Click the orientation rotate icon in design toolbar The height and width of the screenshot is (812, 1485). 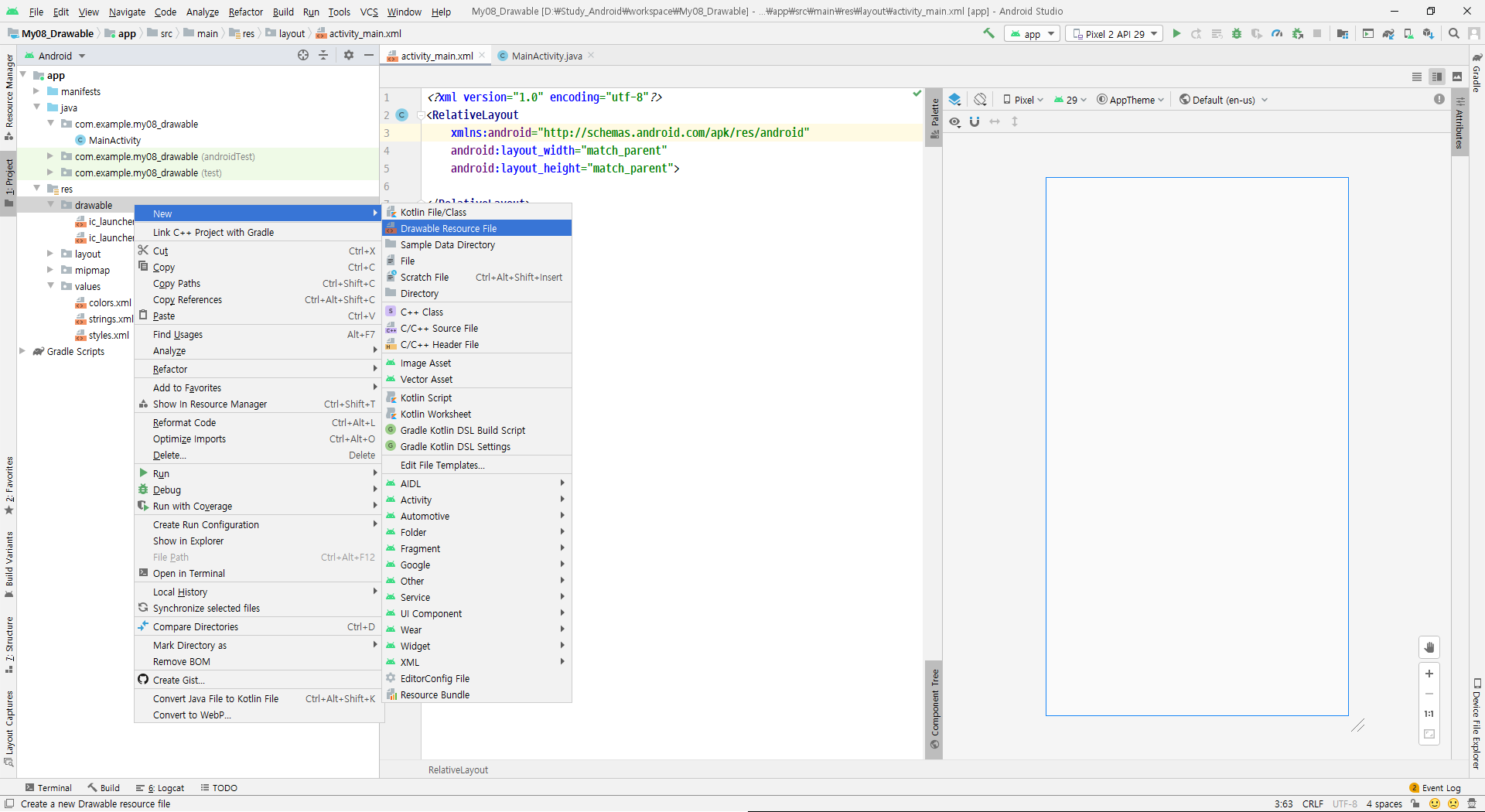point(981,100)
